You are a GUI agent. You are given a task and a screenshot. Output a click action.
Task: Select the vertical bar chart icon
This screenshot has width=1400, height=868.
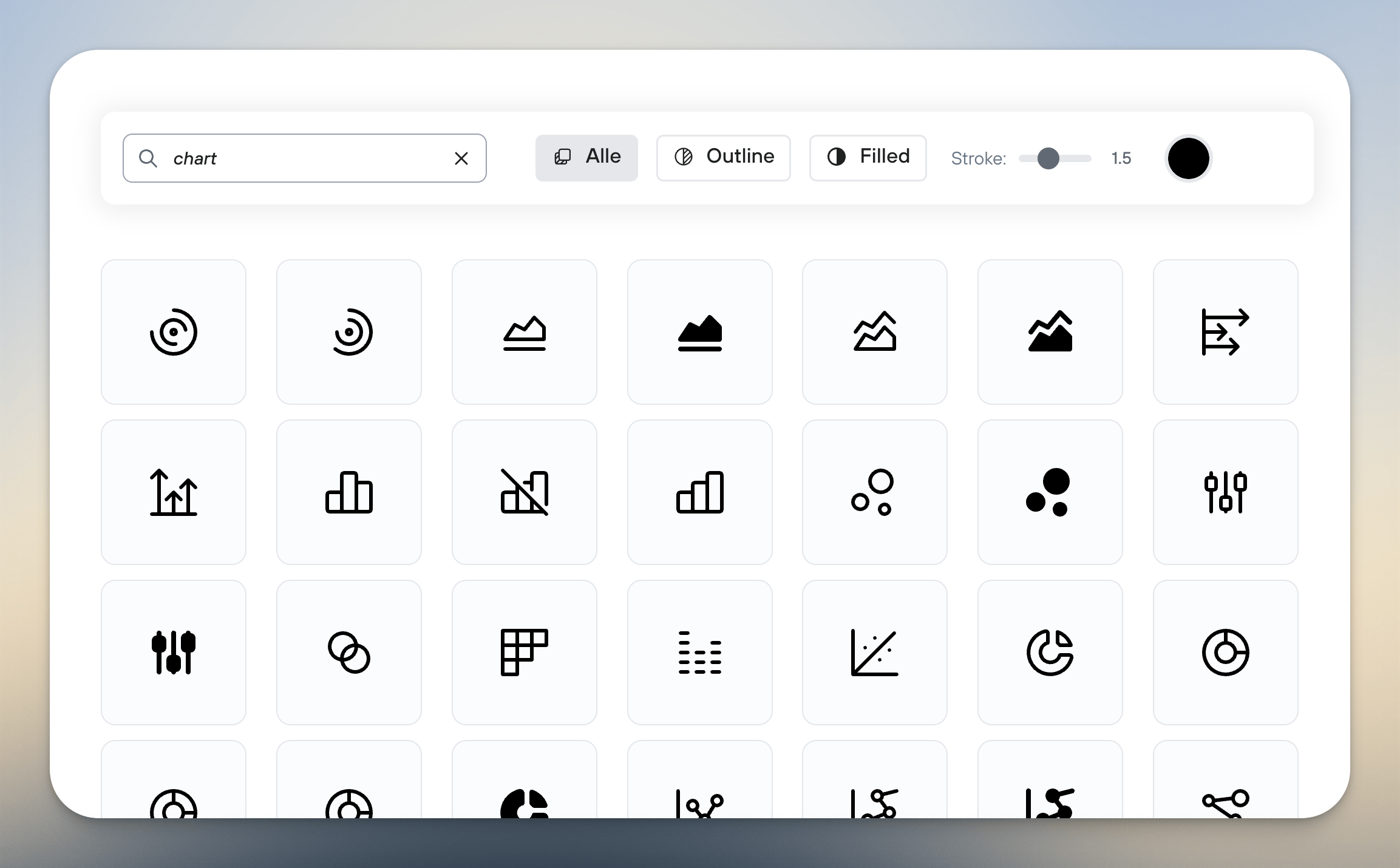click(x=348, y=492)
